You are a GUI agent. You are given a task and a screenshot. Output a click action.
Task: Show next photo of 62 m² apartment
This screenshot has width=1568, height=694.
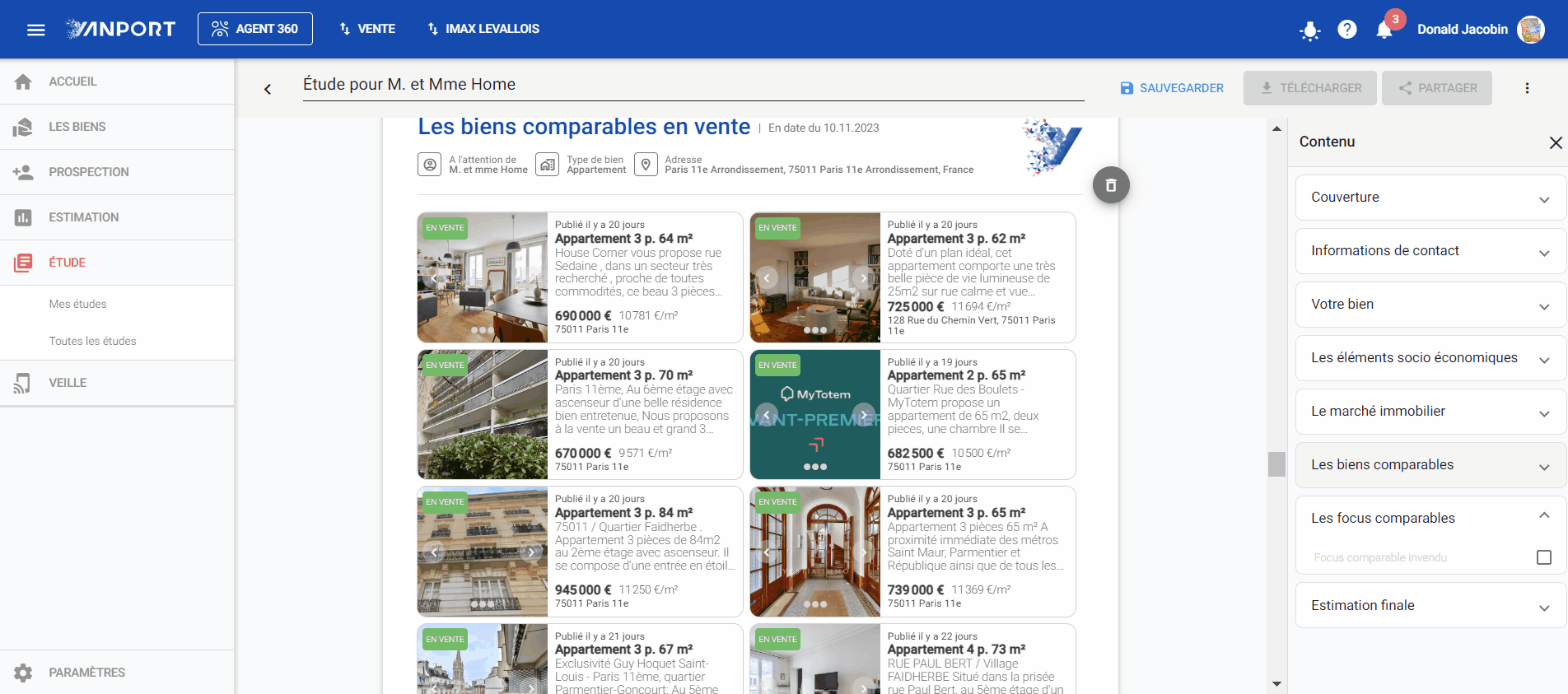coord(864,278)
